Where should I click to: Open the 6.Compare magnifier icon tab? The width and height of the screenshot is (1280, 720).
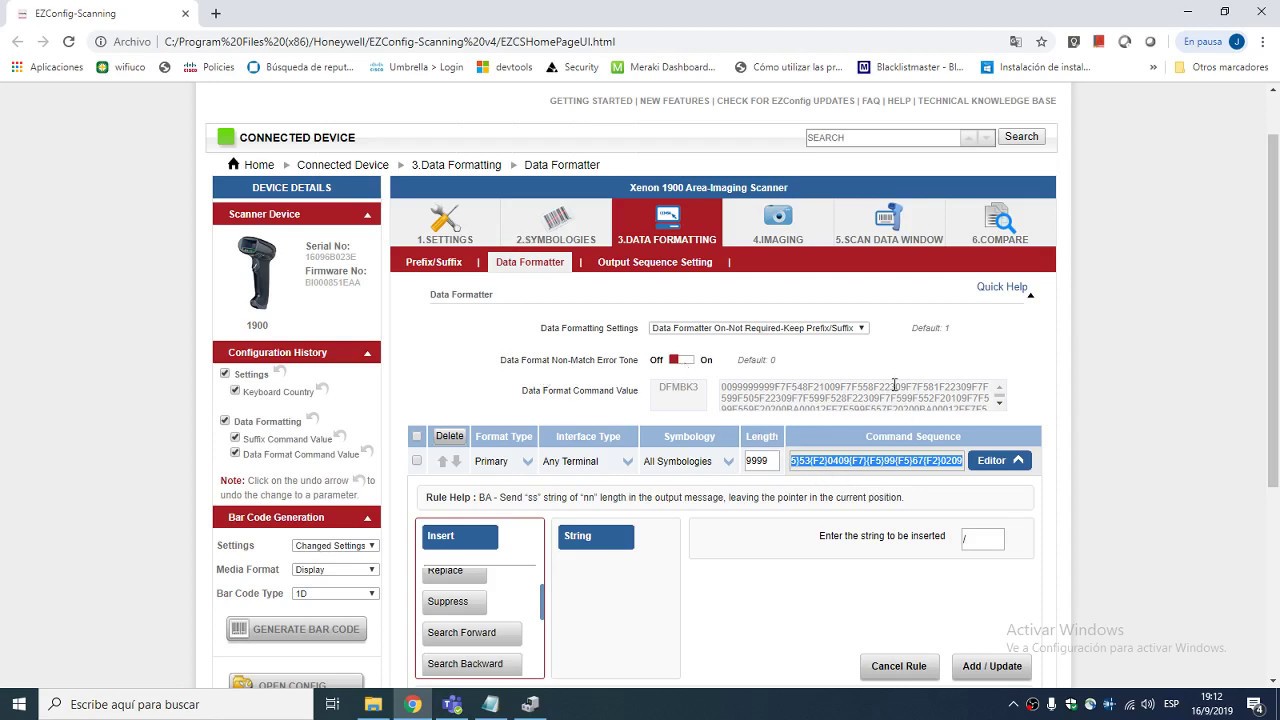click(x=999, y=224)
